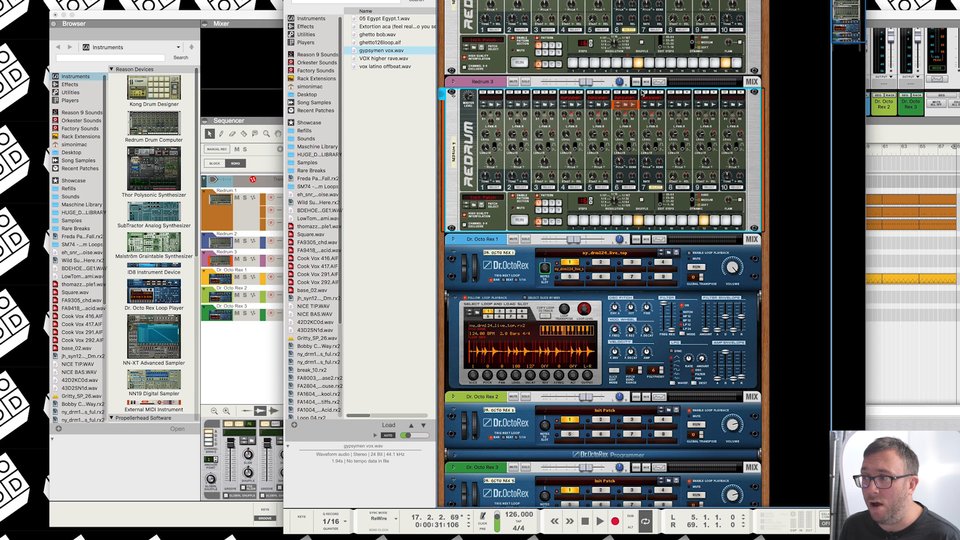Toggle the metronome click icon in transport

tap(482, 517)
